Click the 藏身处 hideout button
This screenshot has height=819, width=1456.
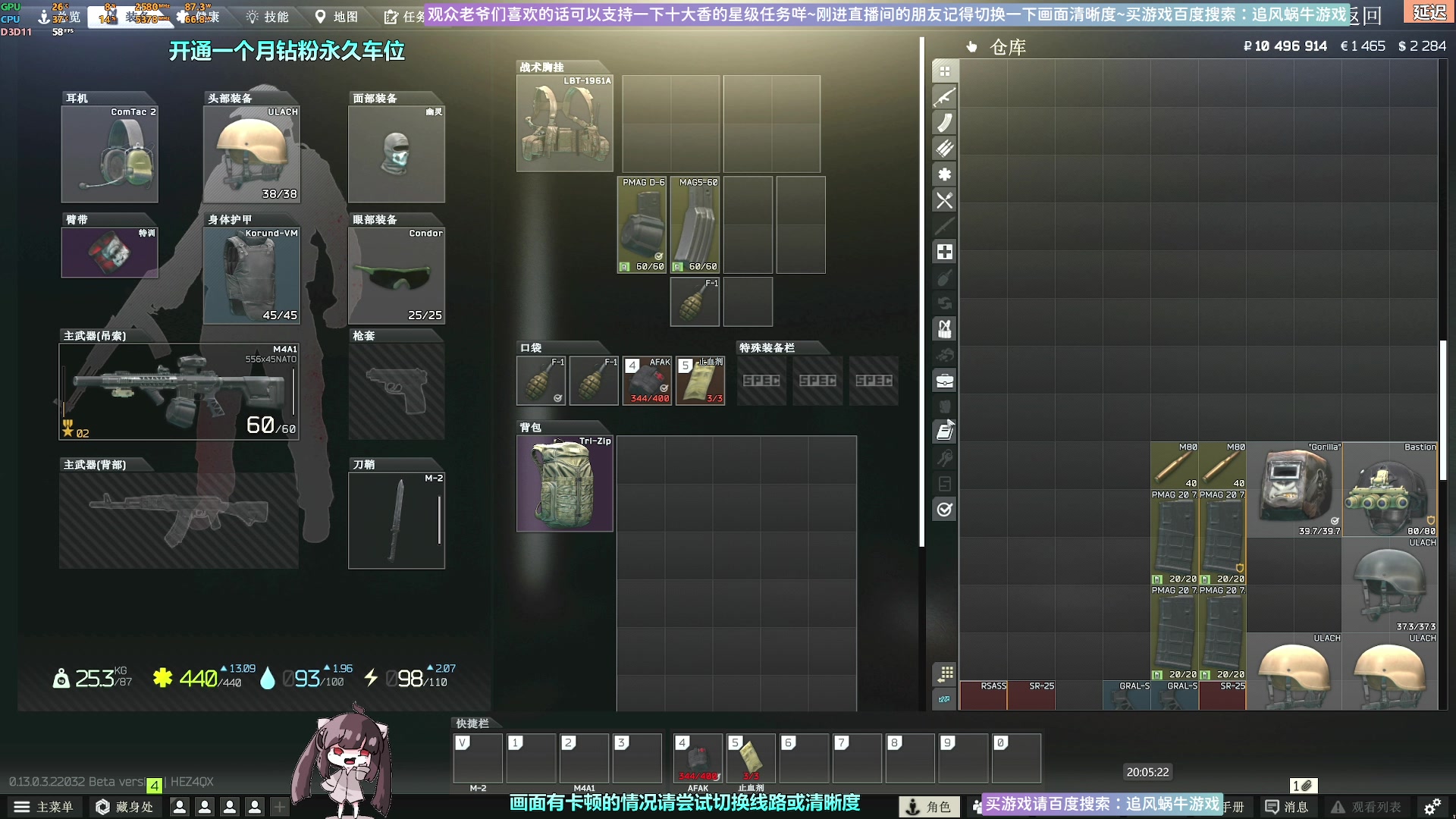(x=124, y=807)
